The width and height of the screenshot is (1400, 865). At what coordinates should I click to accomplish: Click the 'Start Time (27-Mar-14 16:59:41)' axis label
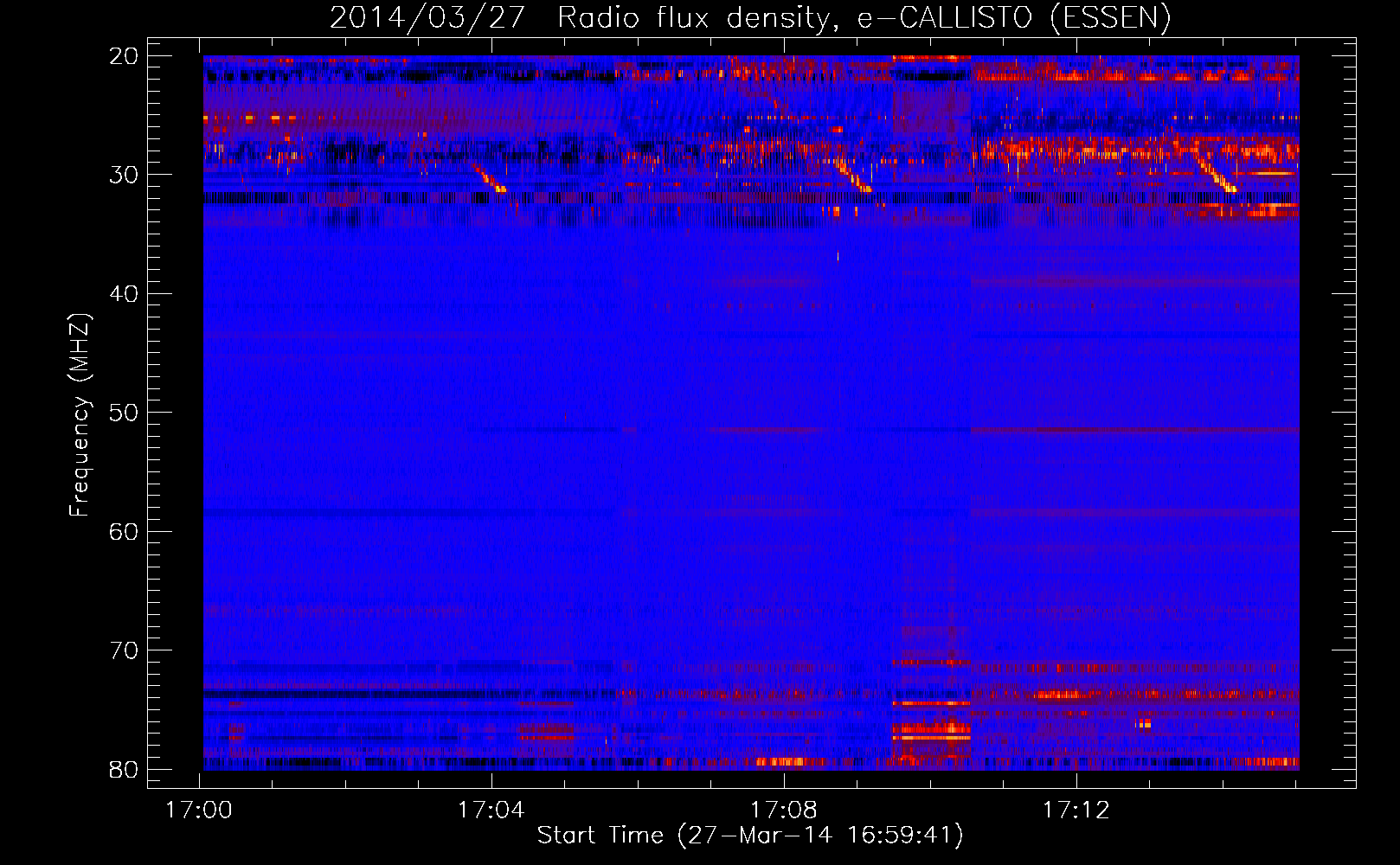[750, 836]
